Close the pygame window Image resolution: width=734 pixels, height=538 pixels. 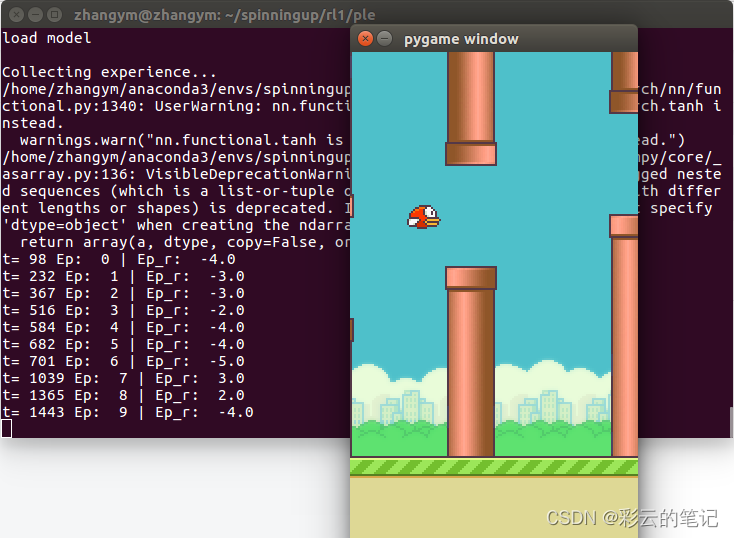click(x=365, y=38)
